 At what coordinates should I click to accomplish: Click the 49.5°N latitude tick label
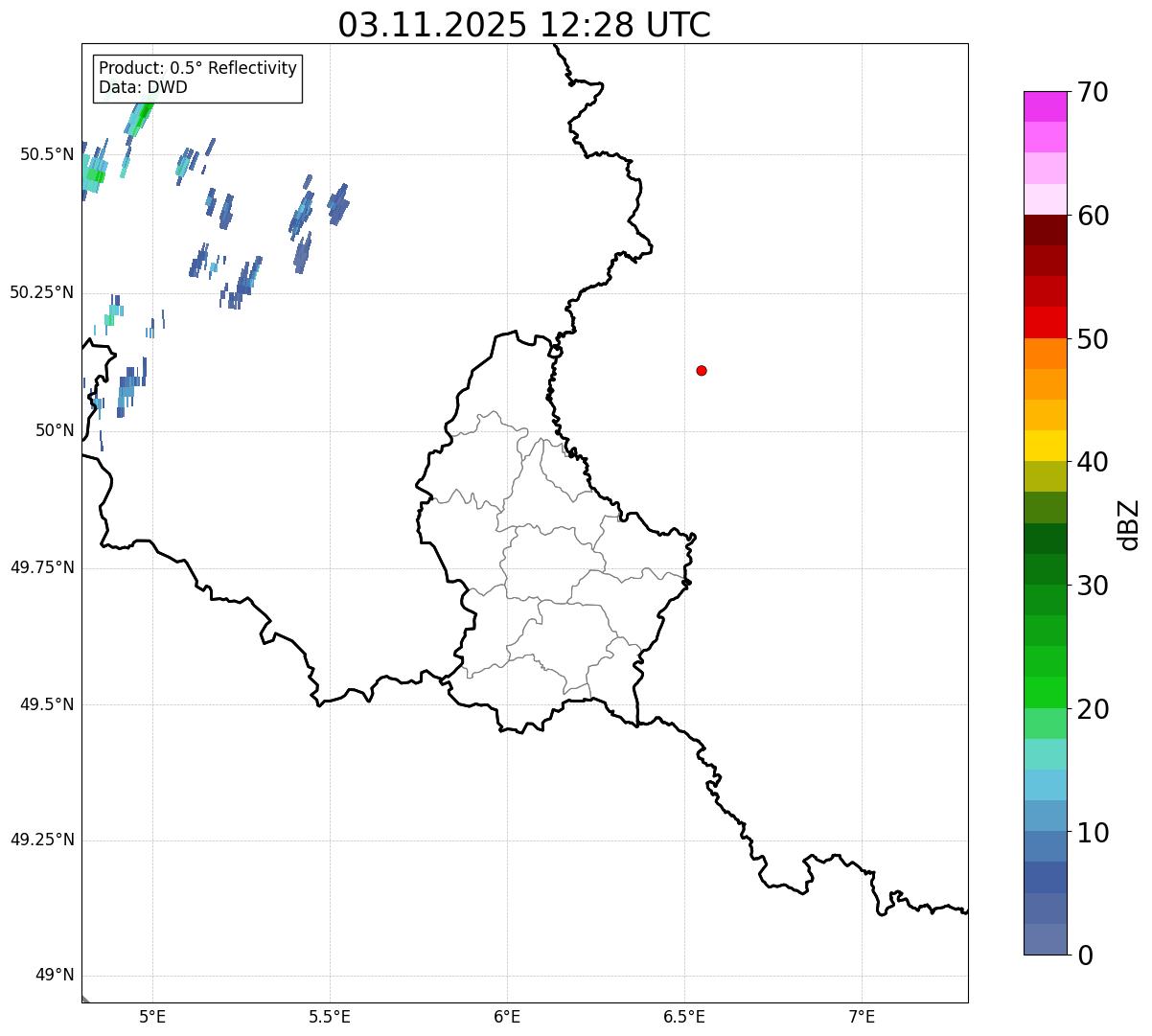coord(47,704)
